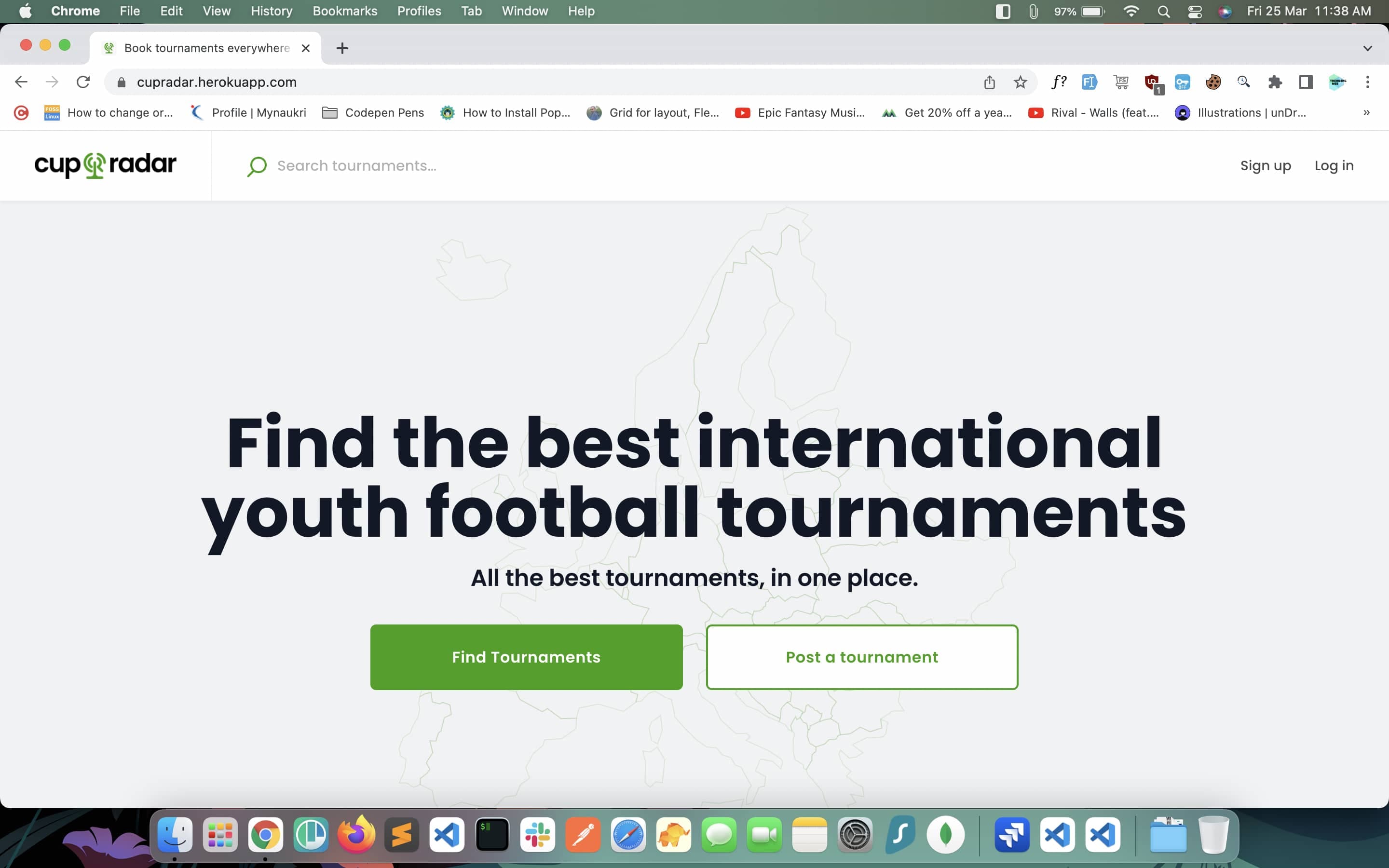Click Find Tournaments button

coord(526,657)
